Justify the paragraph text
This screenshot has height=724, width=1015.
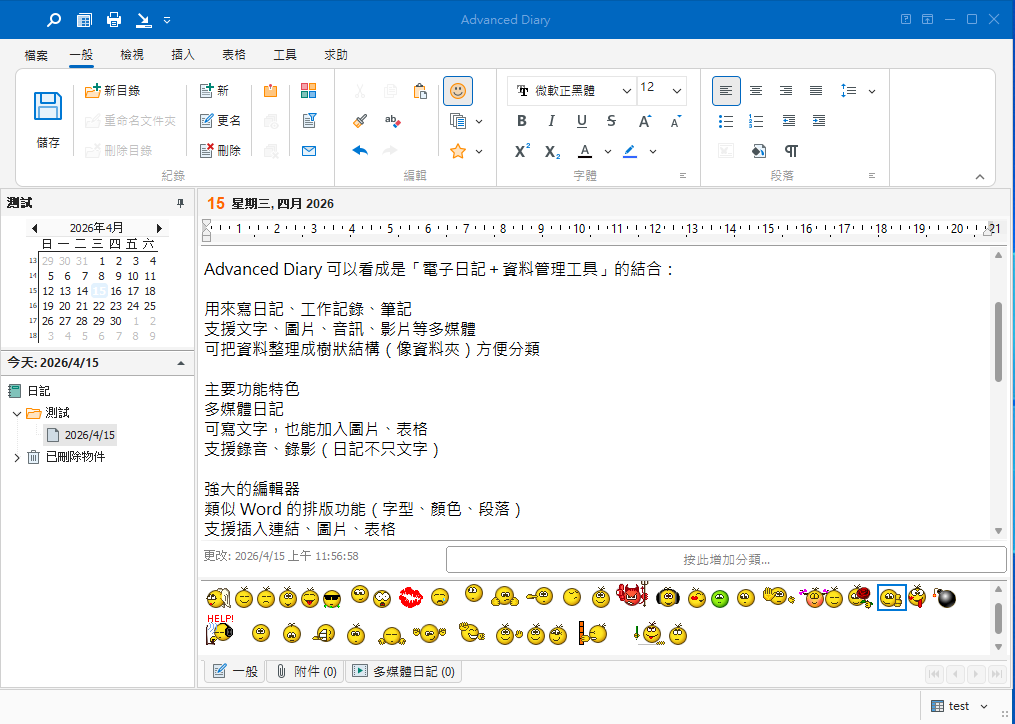pos(816,91)
